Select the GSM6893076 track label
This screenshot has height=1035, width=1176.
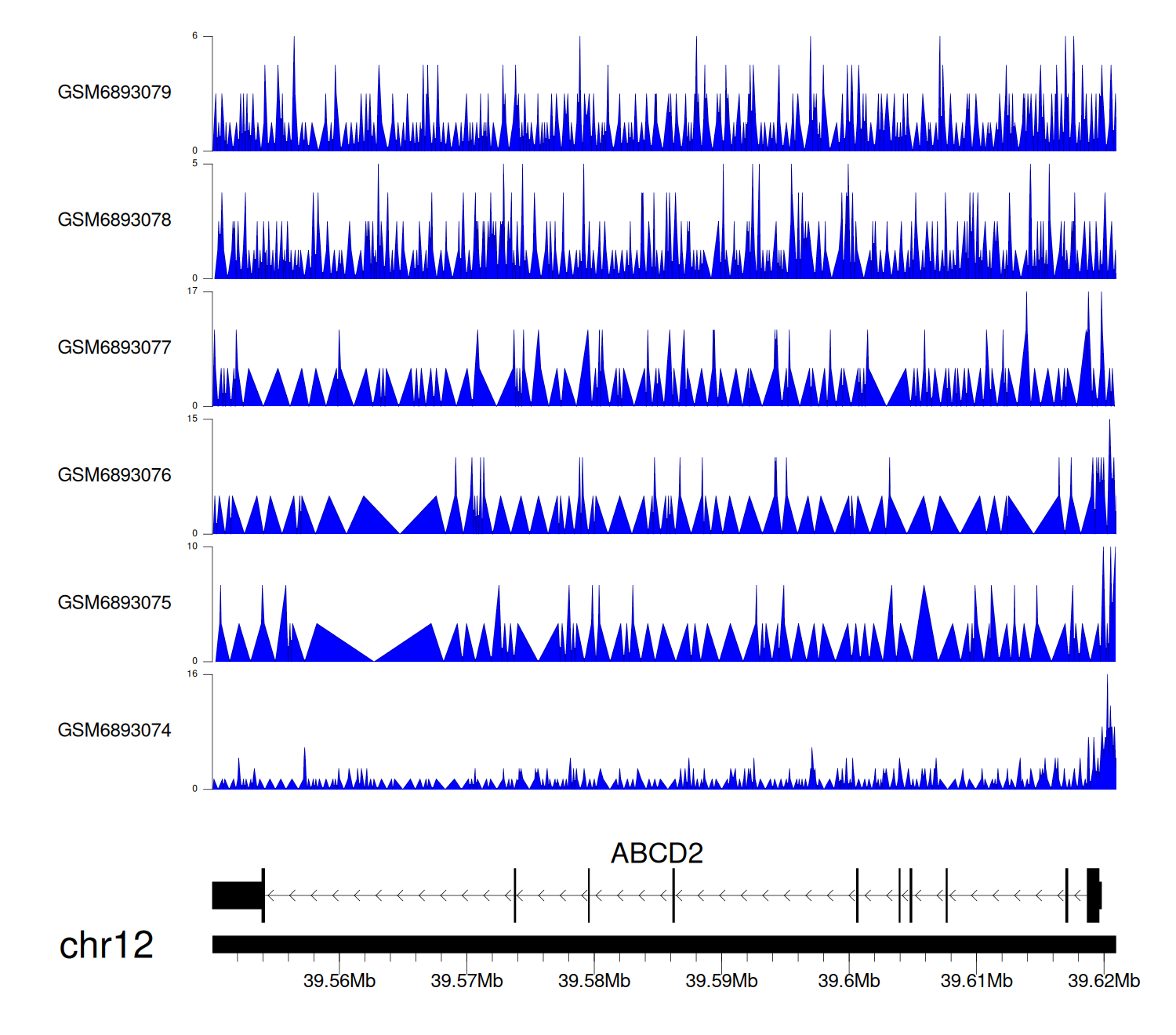114,475
